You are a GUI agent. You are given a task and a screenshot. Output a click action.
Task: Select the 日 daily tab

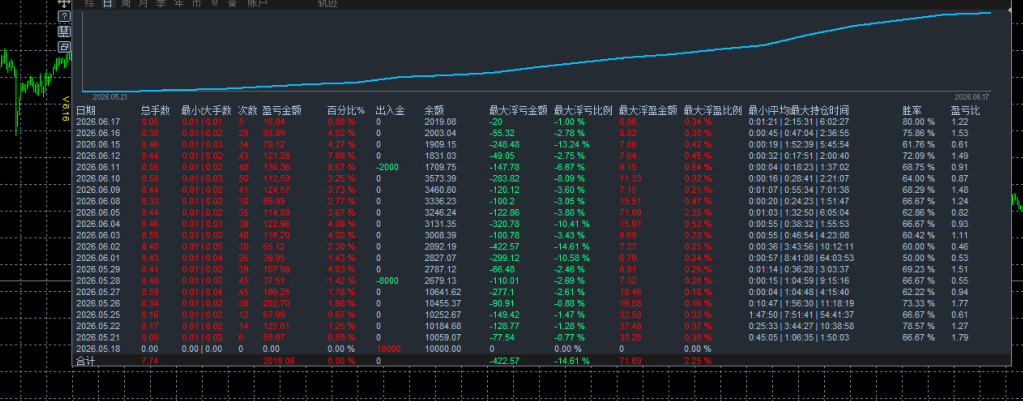tap(108, 4)
